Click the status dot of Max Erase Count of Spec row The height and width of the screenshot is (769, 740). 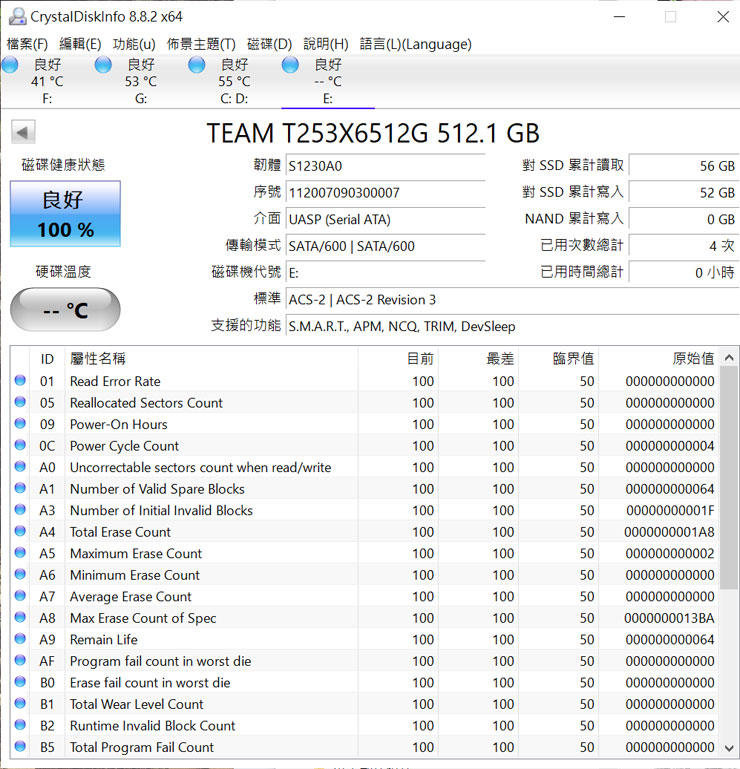(20, 617)
